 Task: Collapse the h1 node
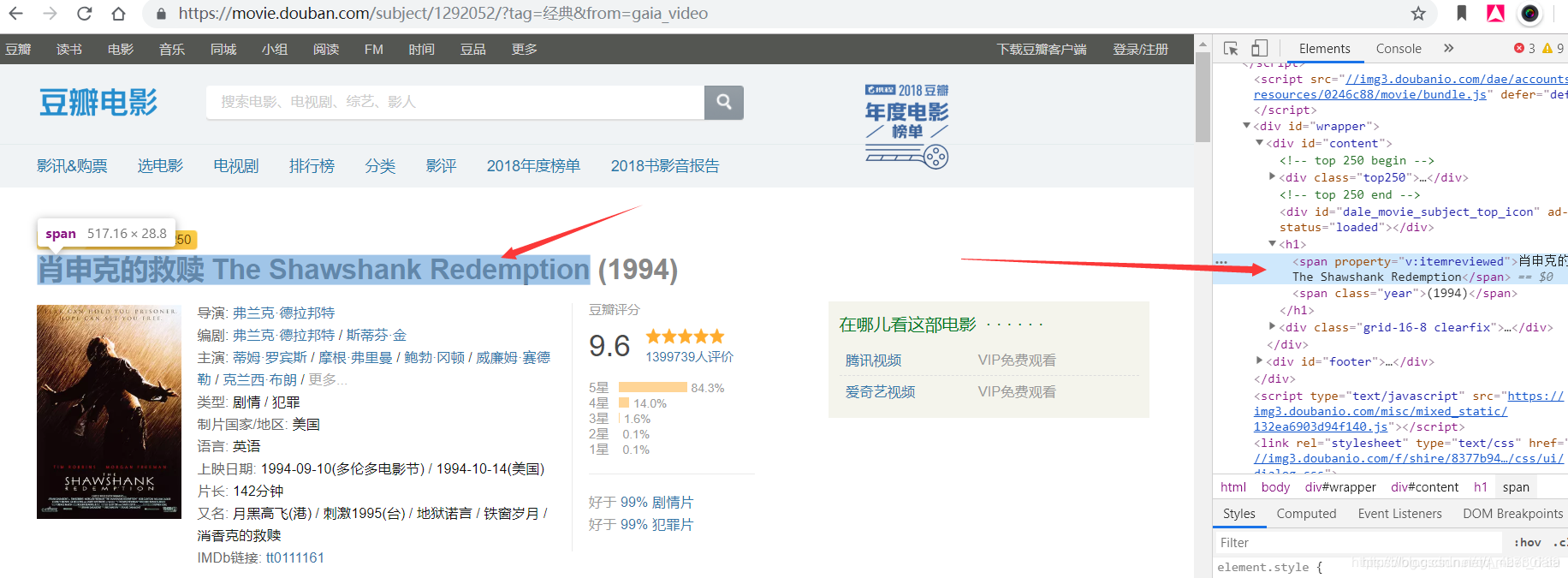[1272, 244]
